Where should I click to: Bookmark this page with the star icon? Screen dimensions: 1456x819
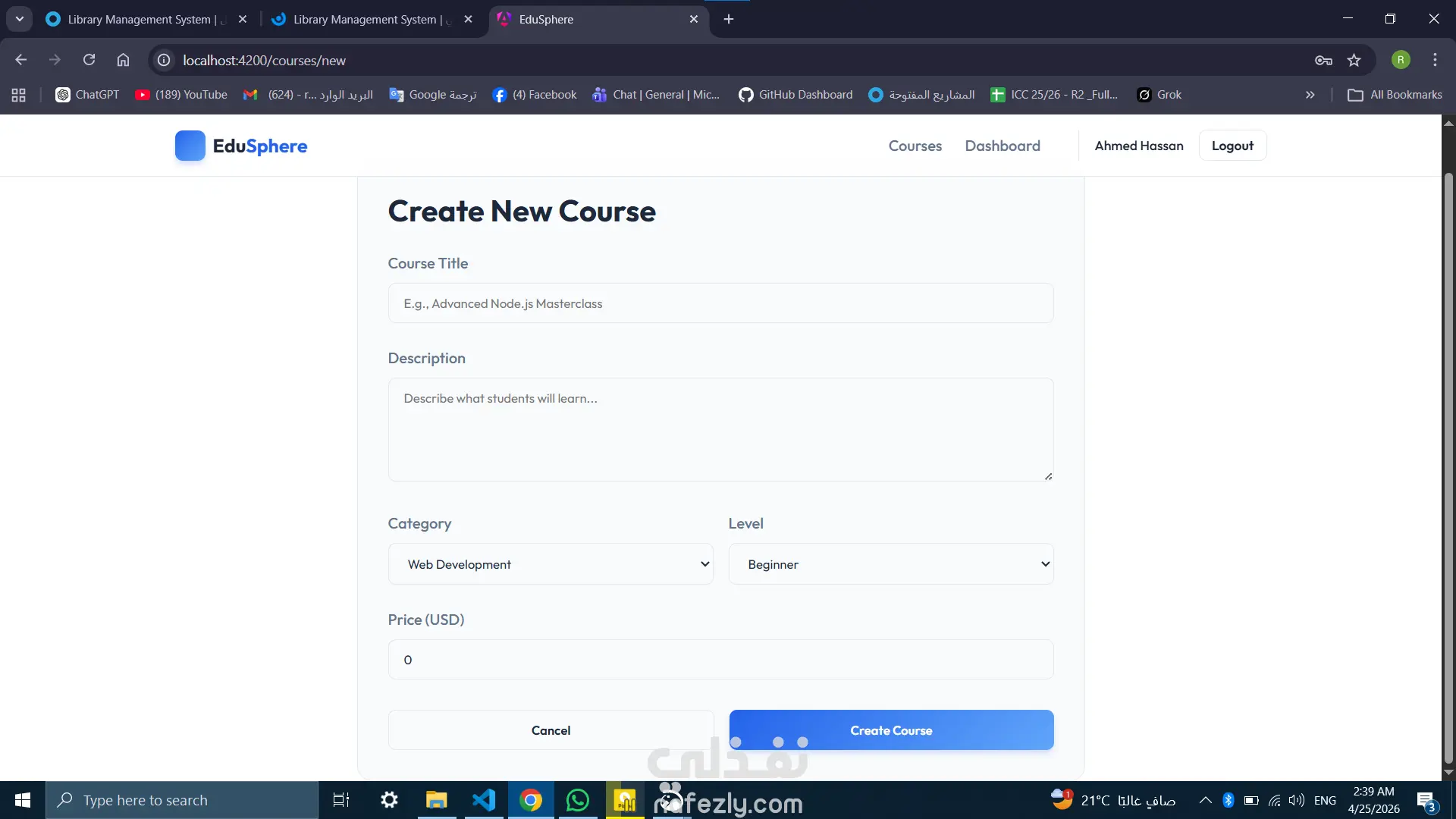click(1354, 60)
